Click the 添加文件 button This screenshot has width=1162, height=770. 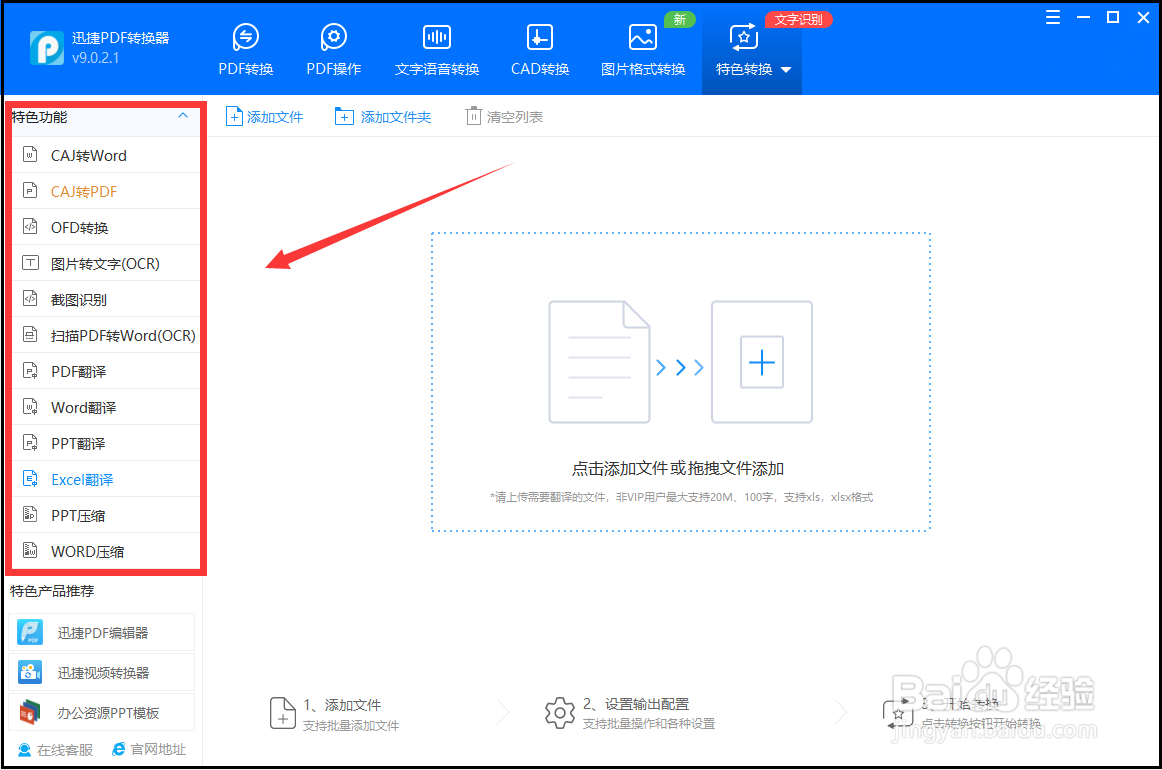pos(265,116)
